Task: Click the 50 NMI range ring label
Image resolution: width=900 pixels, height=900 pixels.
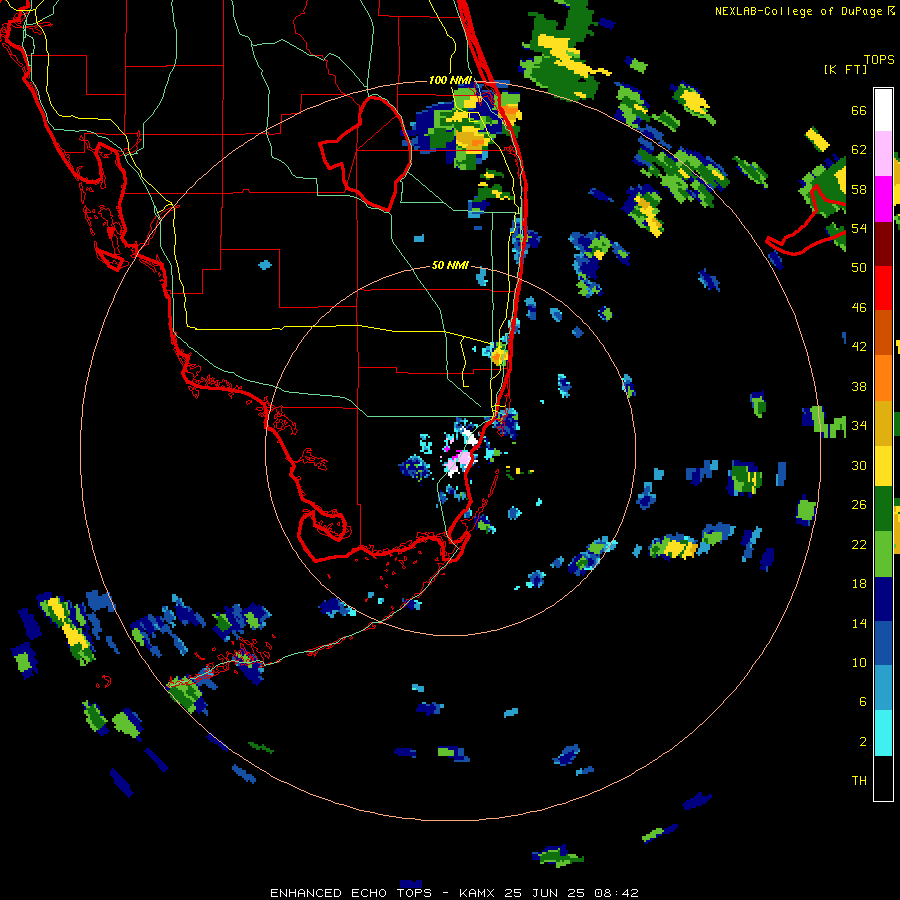Action: click(450, 265)
